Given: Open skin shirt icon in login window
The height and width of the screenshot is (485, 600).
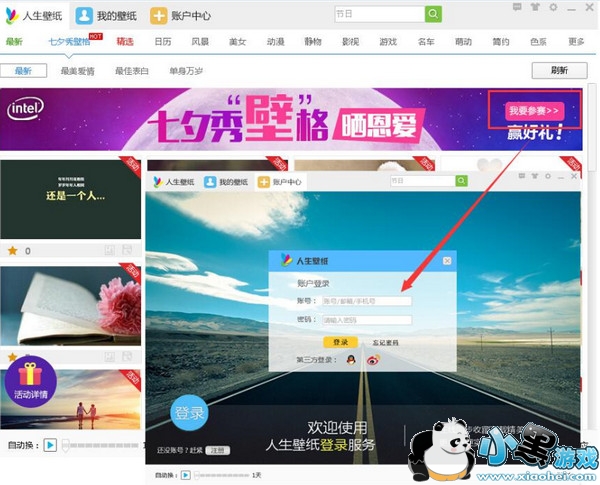Looking at the screenshot, I should click(x=534, y=176).
